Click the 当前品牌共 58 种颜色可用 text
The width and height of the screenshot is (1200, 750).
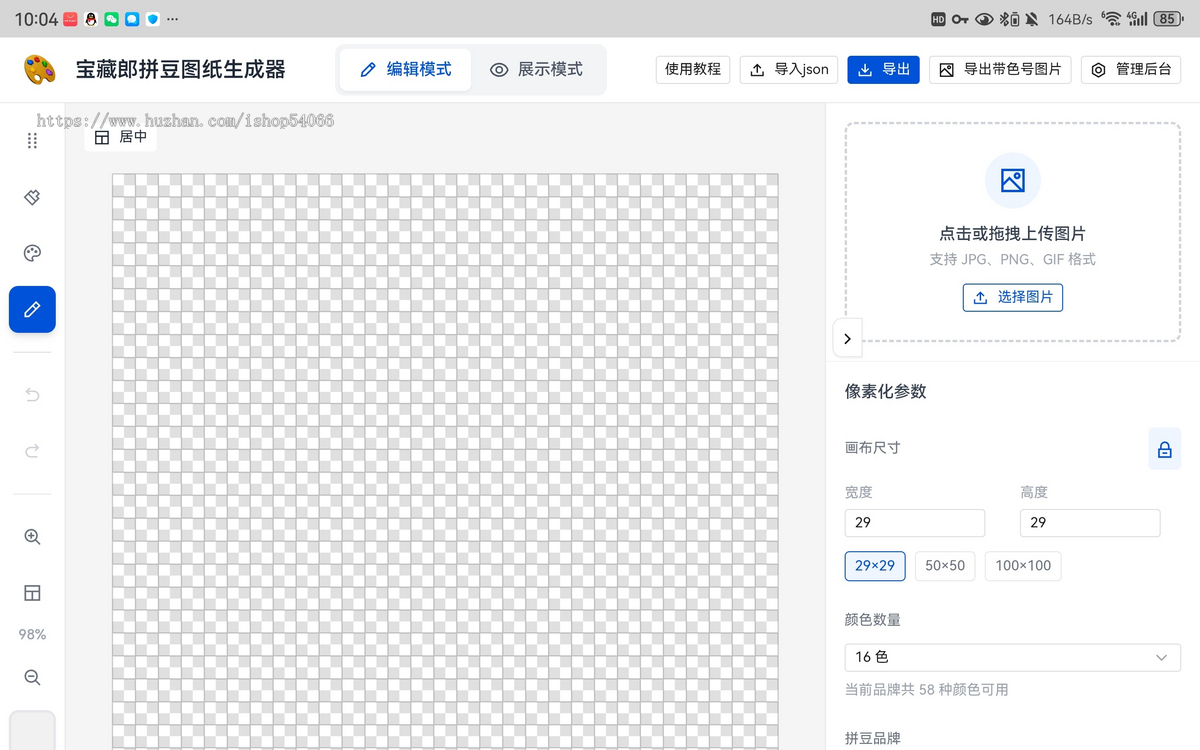tap(927, 690)
